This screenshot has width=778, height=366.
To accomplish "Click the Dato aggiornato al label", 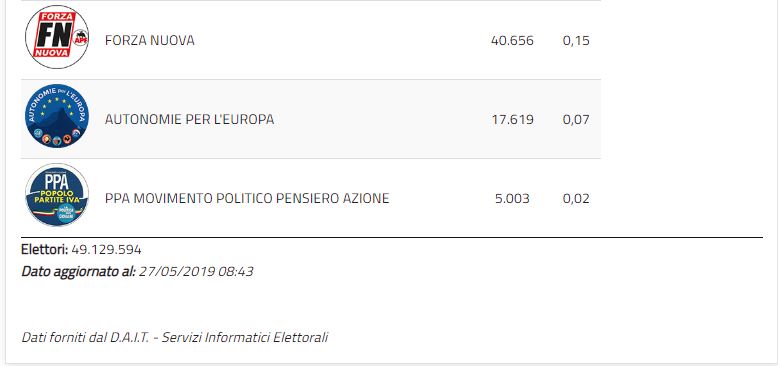I will (x=78, y=272).
